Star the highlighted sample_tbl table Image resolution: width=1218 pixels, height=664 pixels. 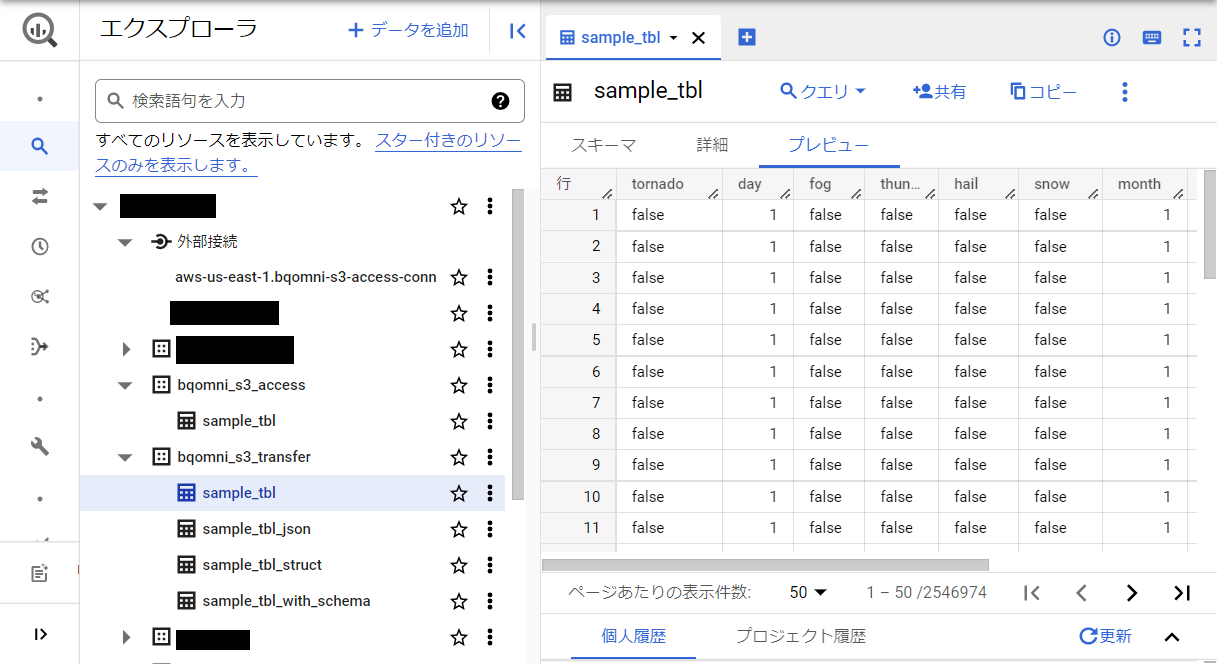[459, 493]
